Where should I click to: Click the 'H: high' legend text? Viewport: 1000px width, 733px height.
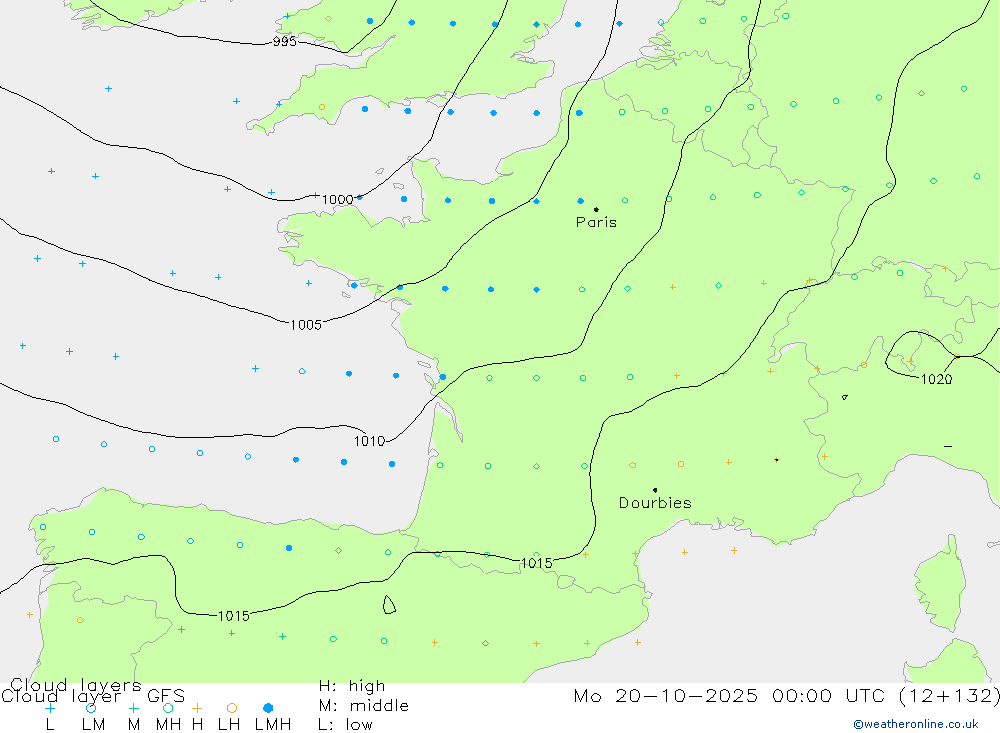pyautogui.click(x=352, y=686)
